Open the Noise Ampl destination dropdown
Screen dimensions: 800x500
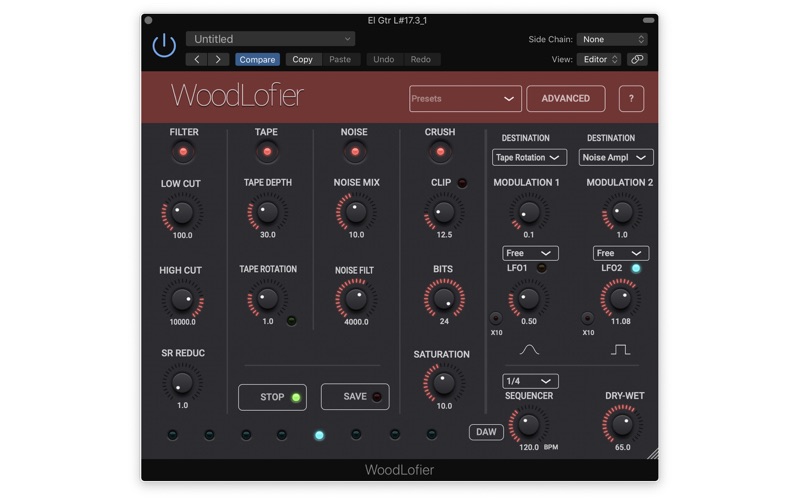[616, 157]
